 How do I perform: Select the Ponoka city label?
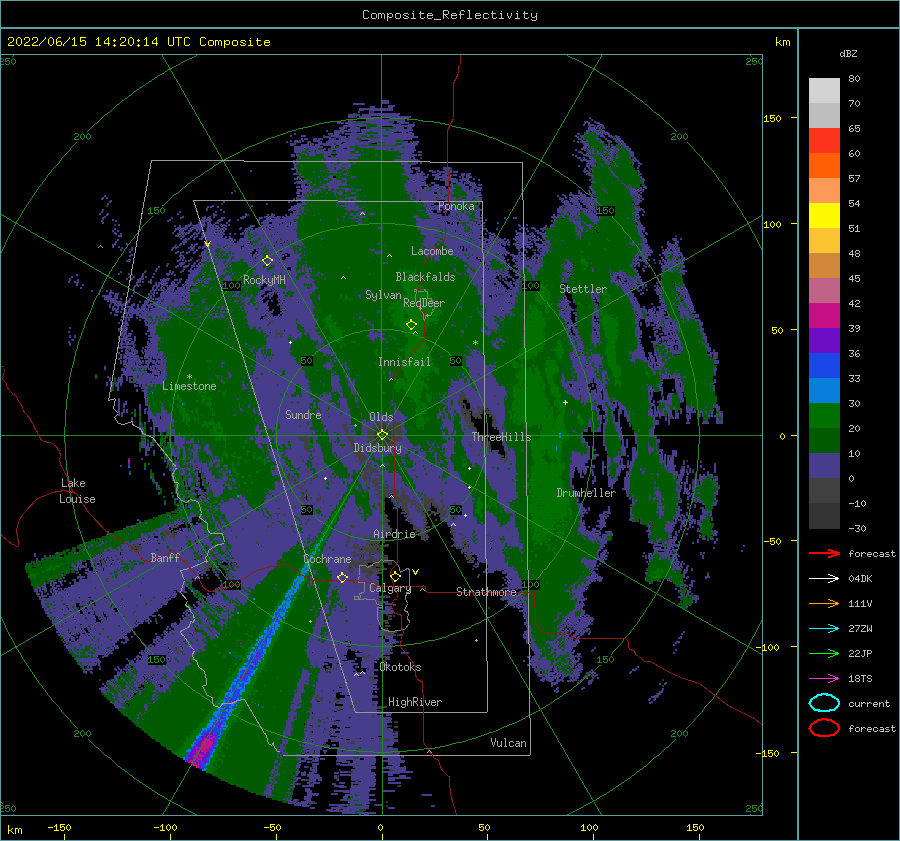456,206
